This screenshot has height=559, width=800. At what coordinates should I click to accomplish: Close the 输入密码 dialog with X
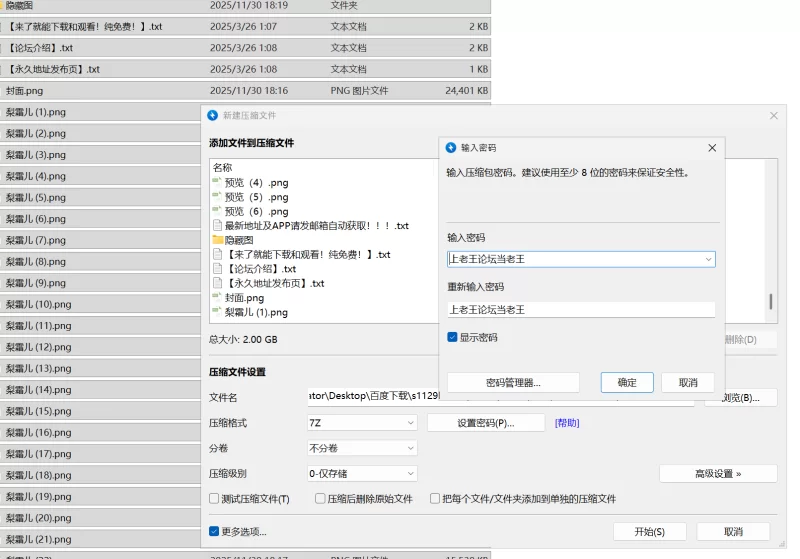pos(712,147)
